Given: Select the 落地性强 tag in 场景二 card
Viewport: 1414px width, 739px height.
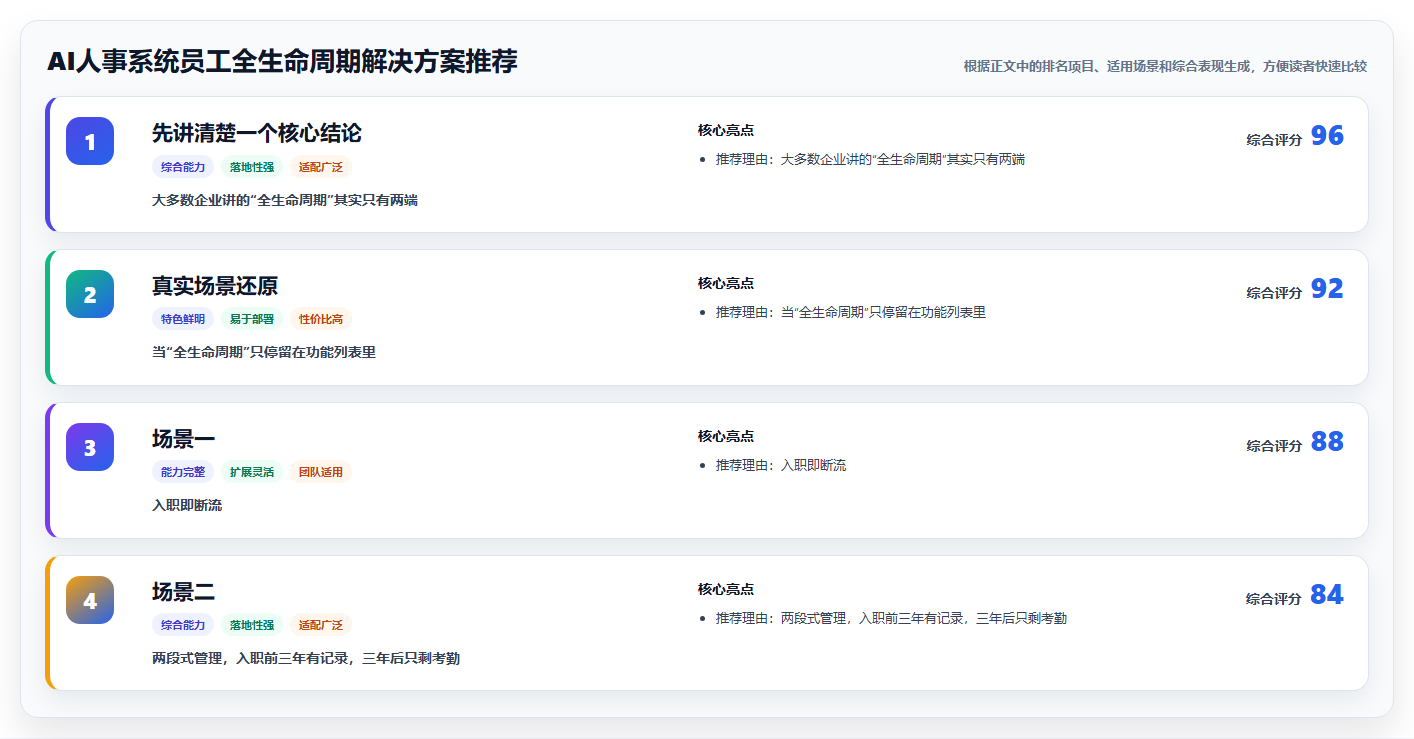Looking at the screenshot, I should pos(252,626).
